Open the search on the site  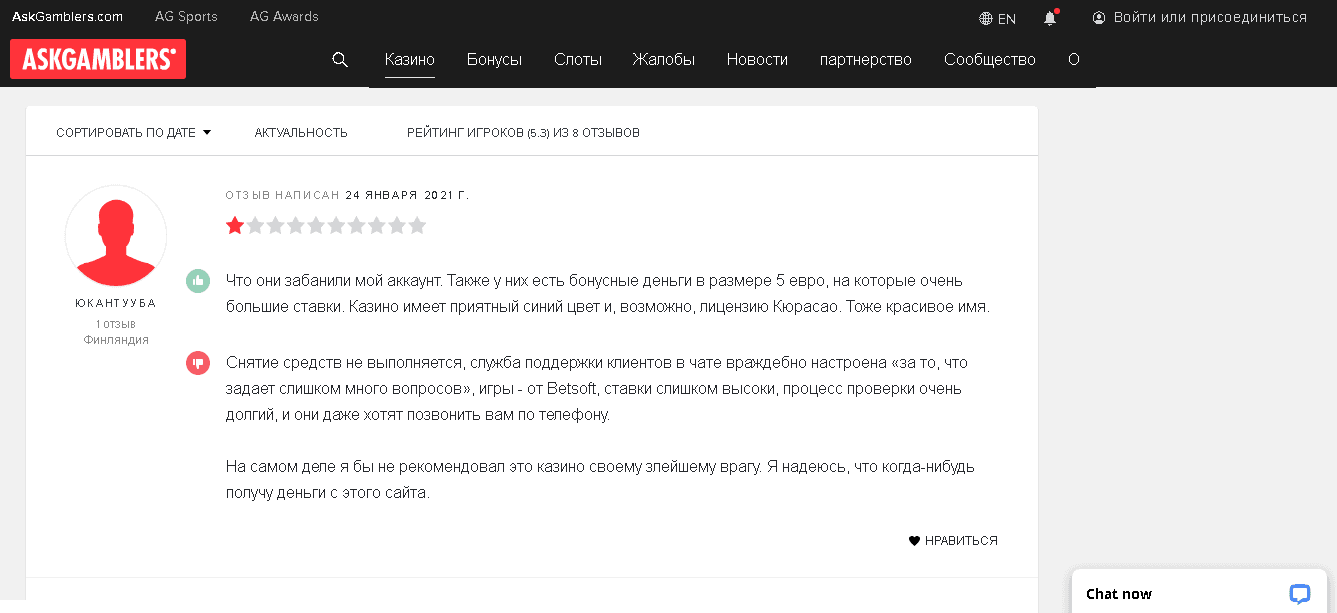(x=340, y=60)
